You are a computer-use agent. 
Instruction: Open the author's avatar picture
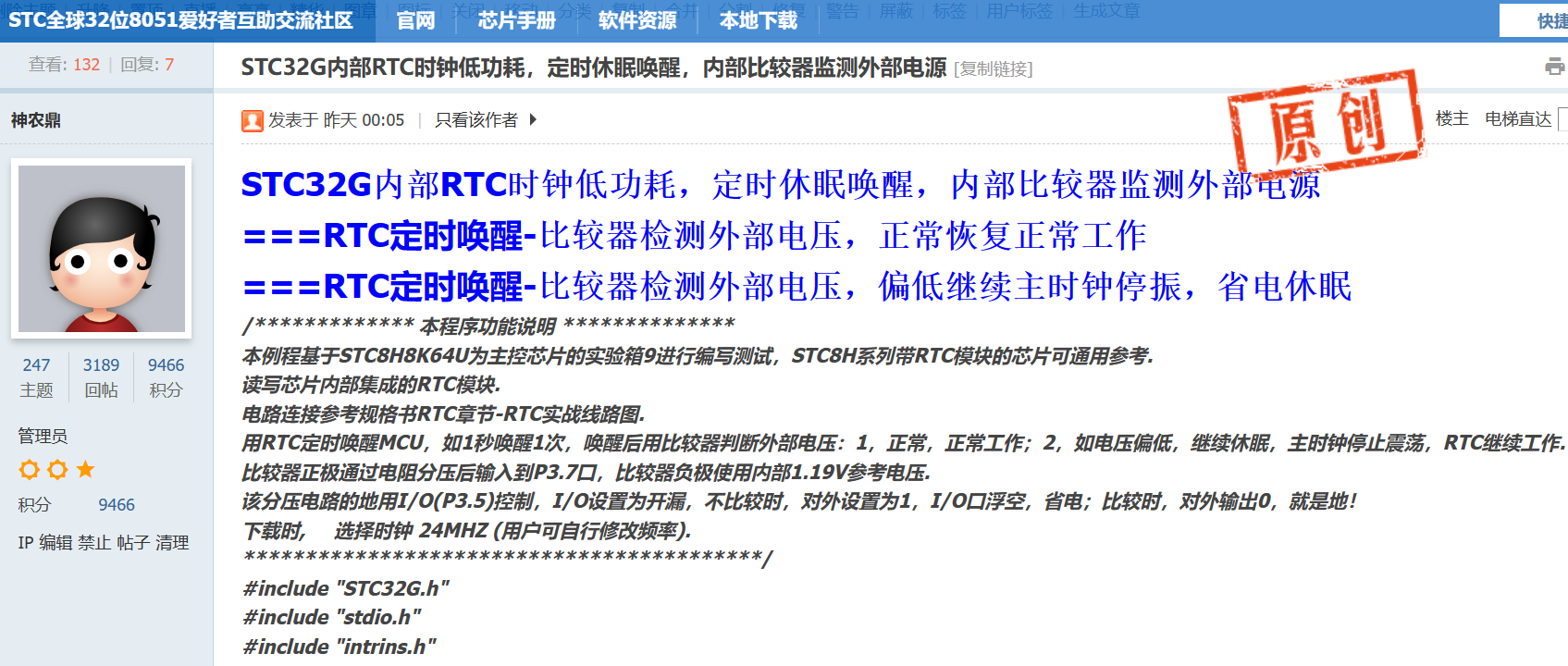pyautogui.click(x=102, y=249)
